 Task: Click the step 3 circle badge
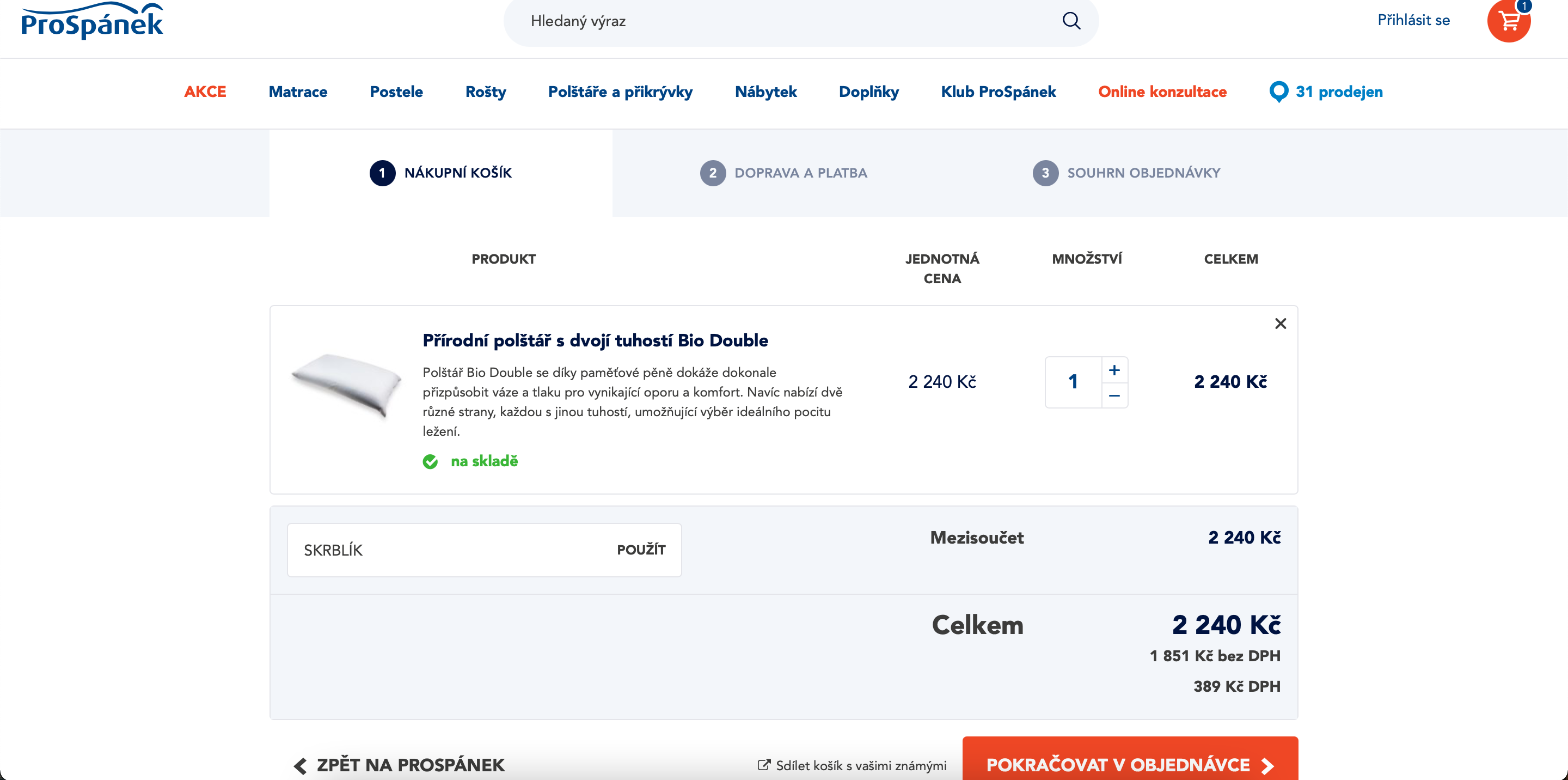1045,173
